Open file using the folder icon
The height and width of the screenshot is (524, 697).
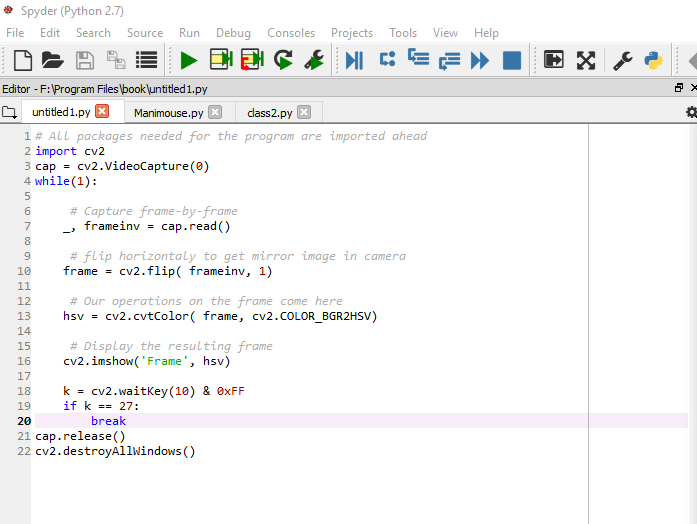52,60
